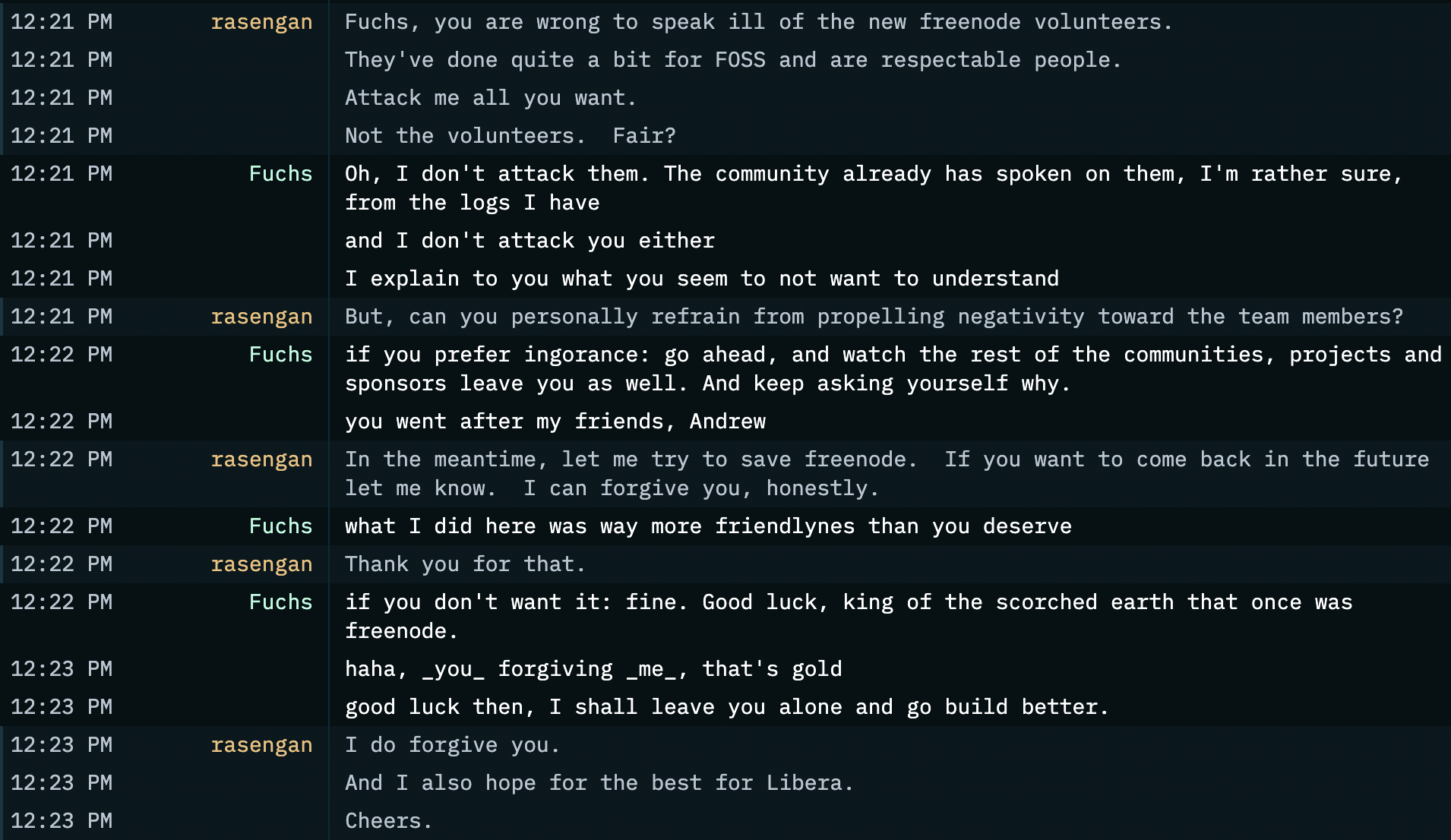Click Fuchs nickname beside "Oh, I don't attack them"
1451x840 pixels.
280,174
